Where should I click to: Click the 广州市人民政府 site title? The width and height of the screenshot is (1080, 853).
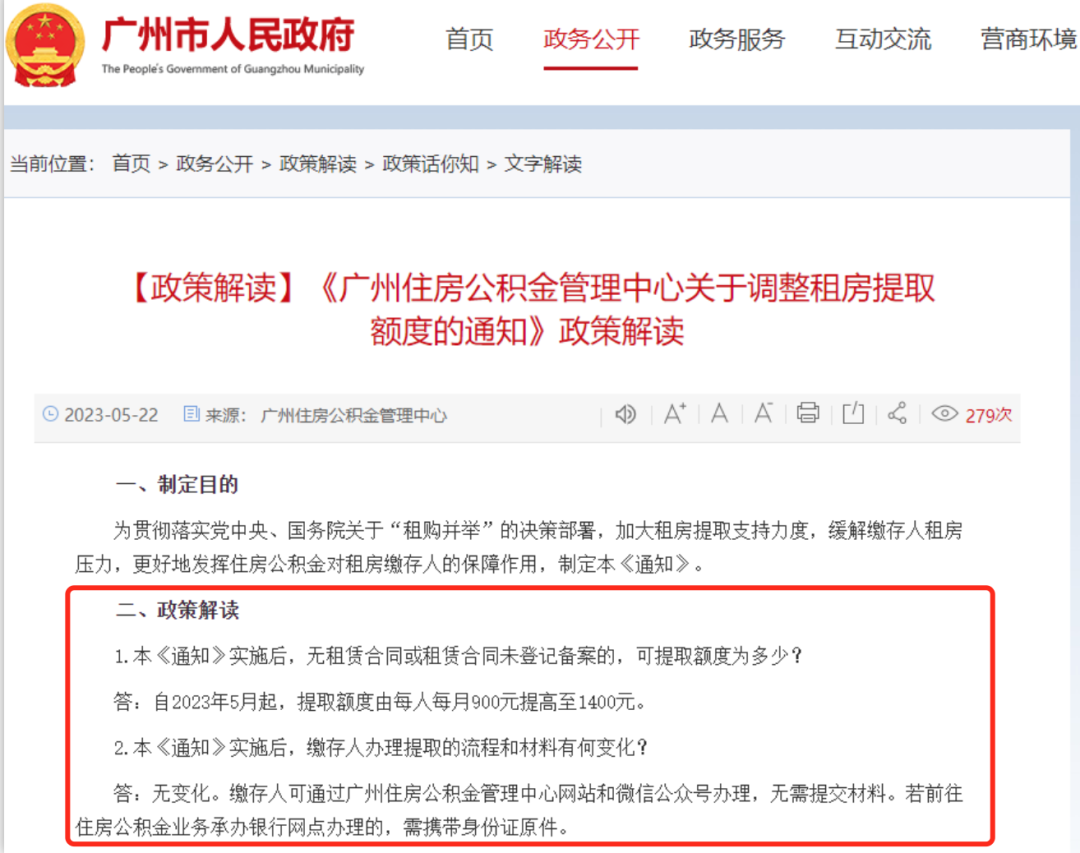click(229, 34)
